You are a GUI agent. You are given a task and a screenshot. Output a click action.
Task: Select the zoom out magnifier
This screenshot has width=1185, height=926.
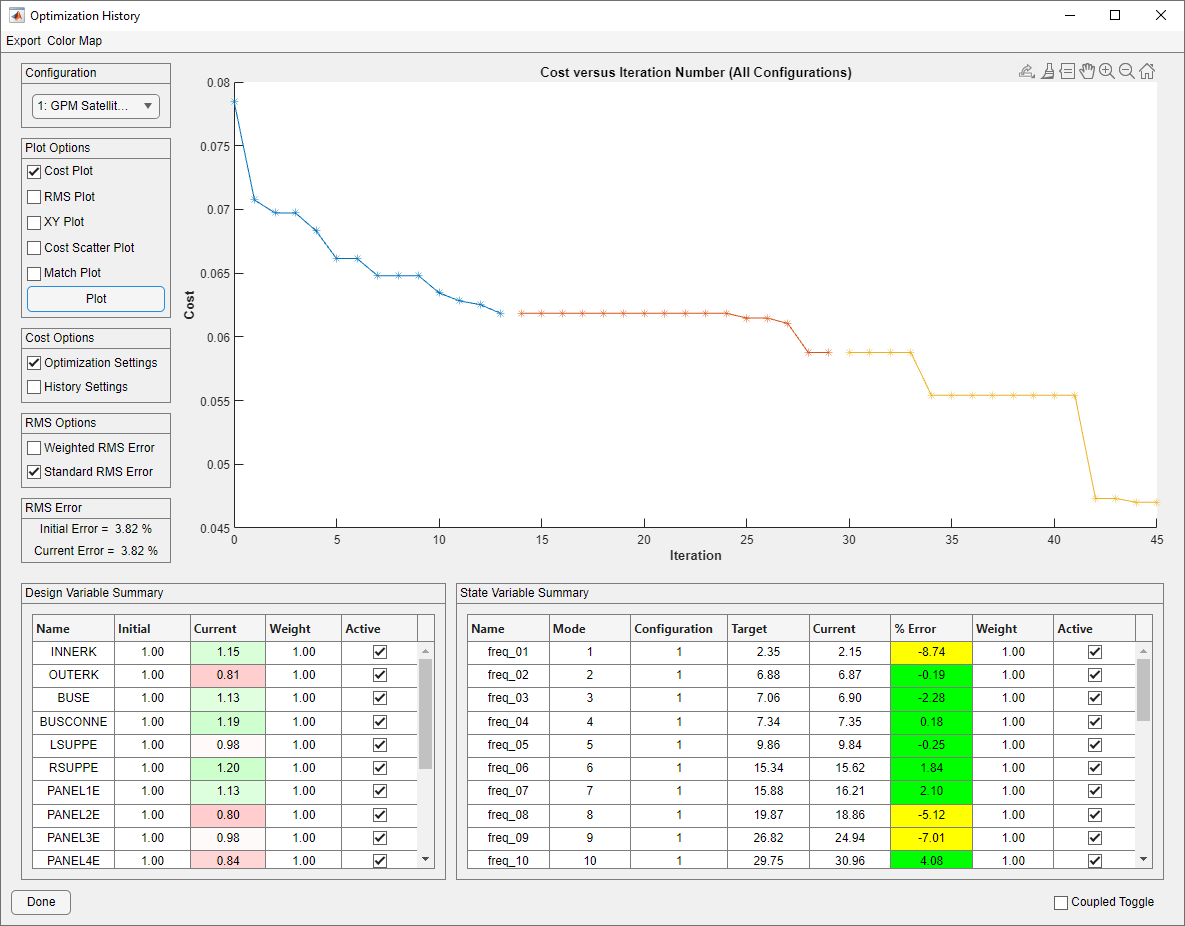click(x=1127, y=71)
